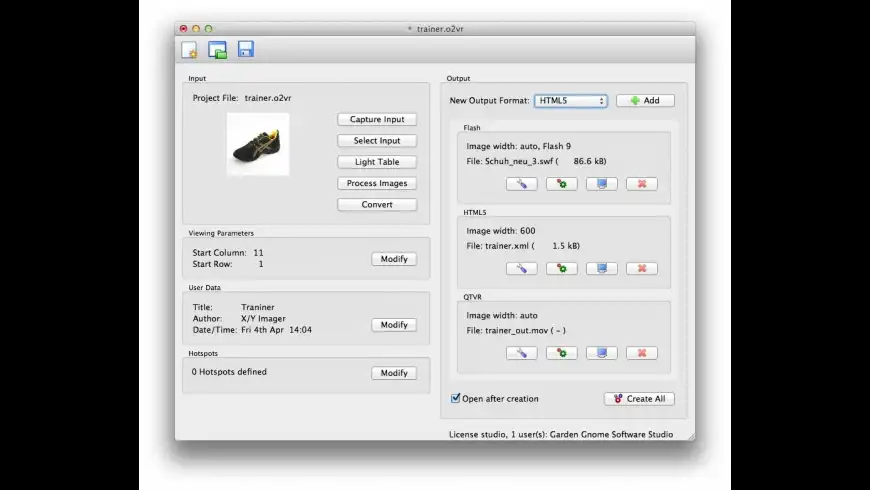Toggle the Open after creation checkbox

point(456,398)
